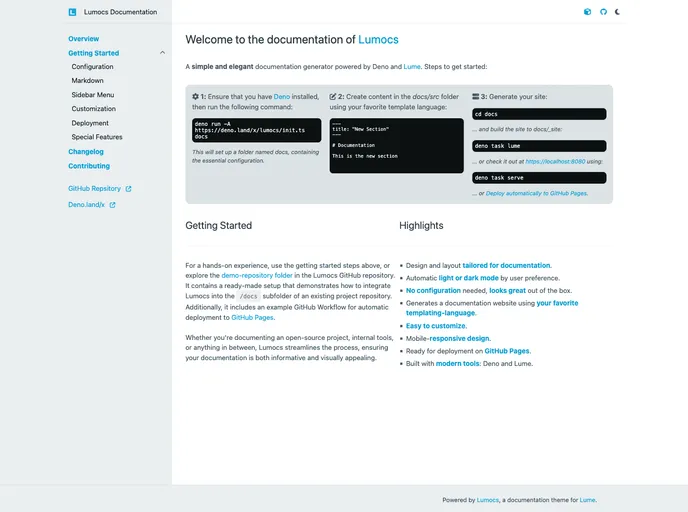Screen dimensions: 688x512
Task: Click the Lume link in the intro sentence
Action: 412,67
